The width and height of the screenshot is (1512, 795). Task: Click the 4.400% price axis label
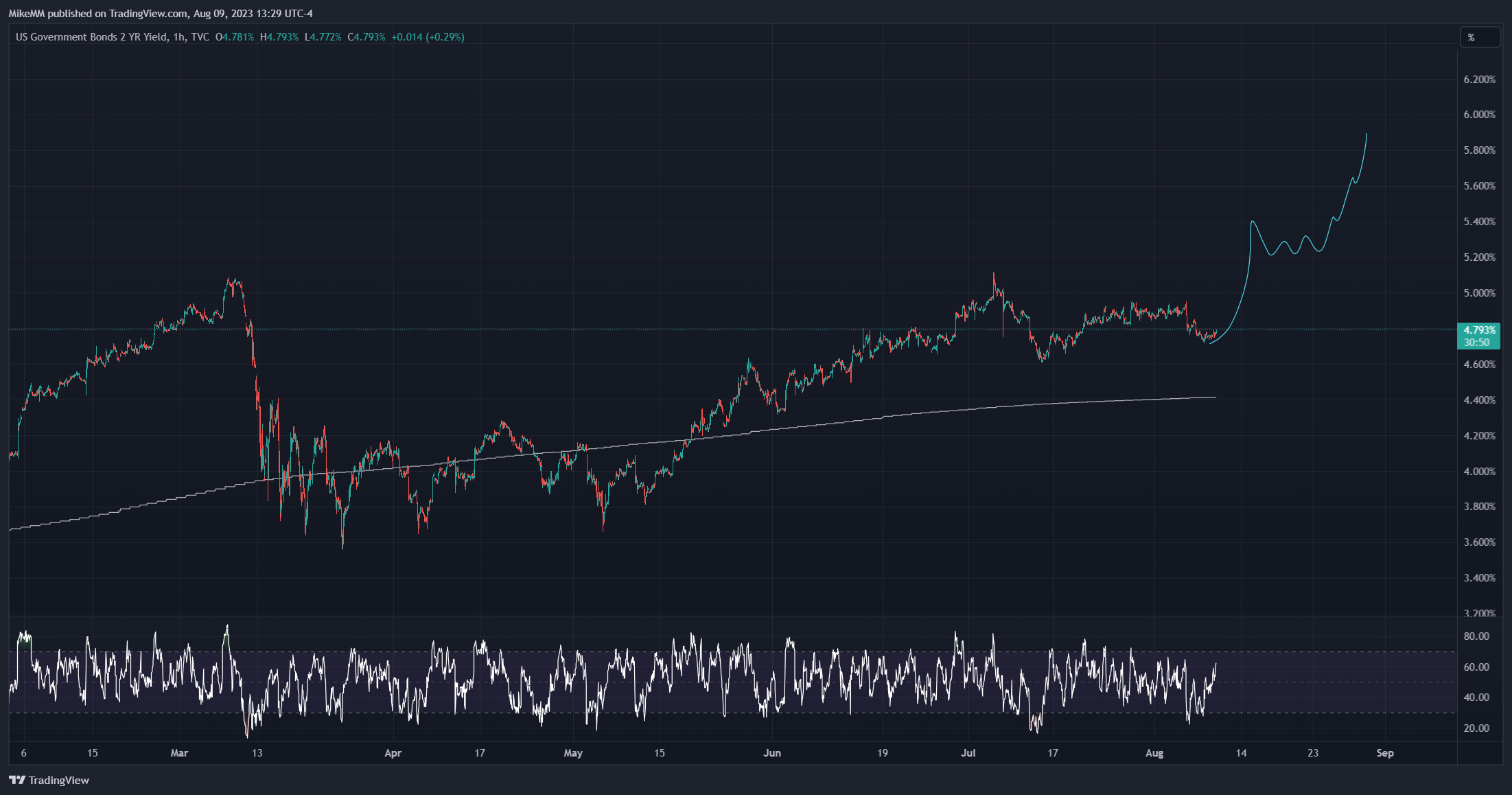point(1479,400)
